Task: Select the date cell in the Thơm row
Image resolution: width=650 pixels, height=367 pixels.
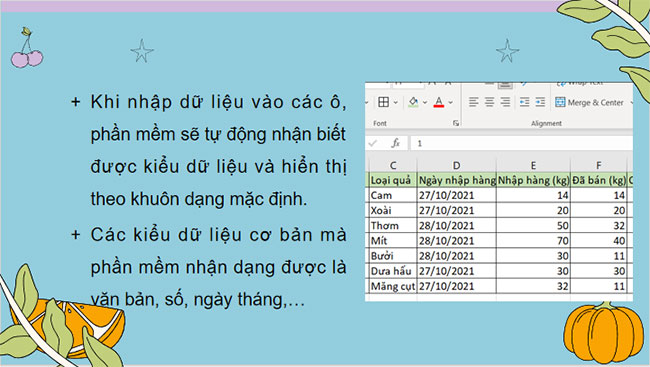Action: click(x=456, y=225)
